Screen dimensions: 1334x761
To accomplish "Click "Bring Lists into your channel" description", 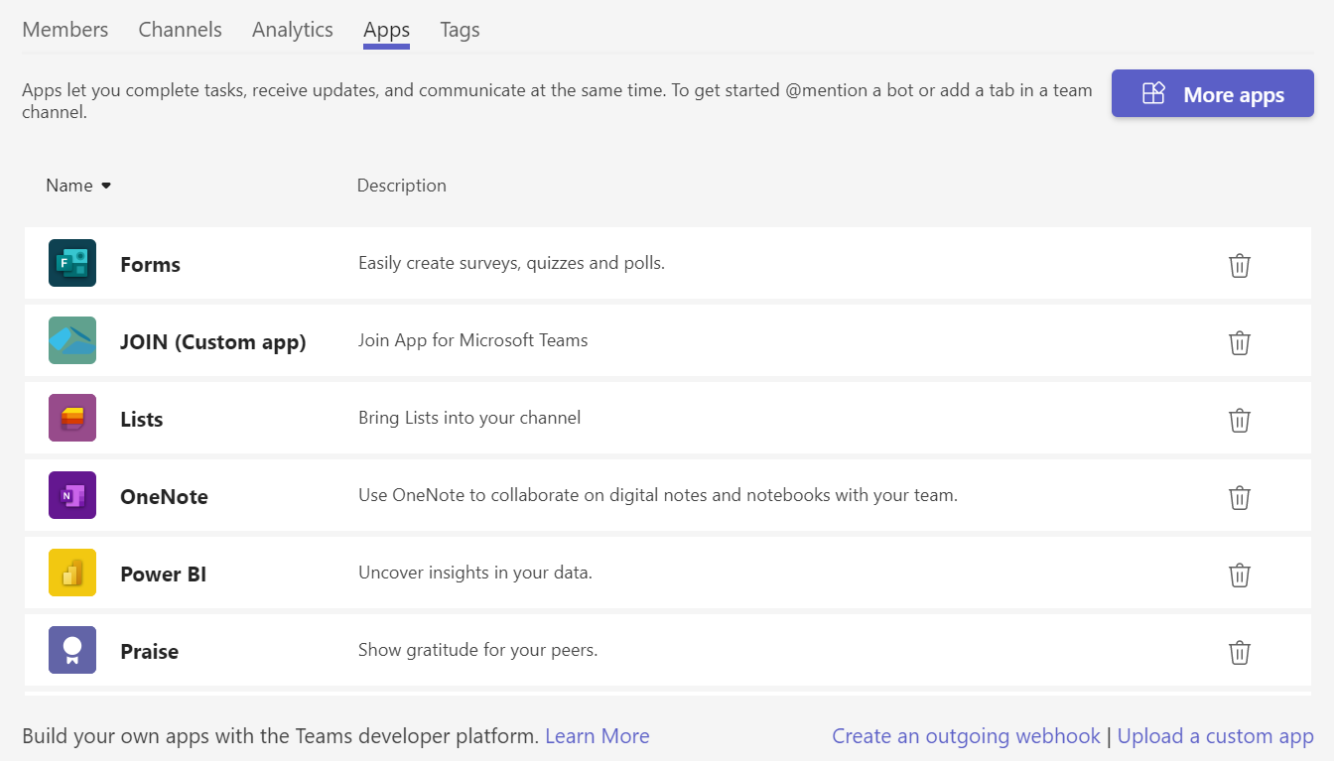I will coord(469,418).
